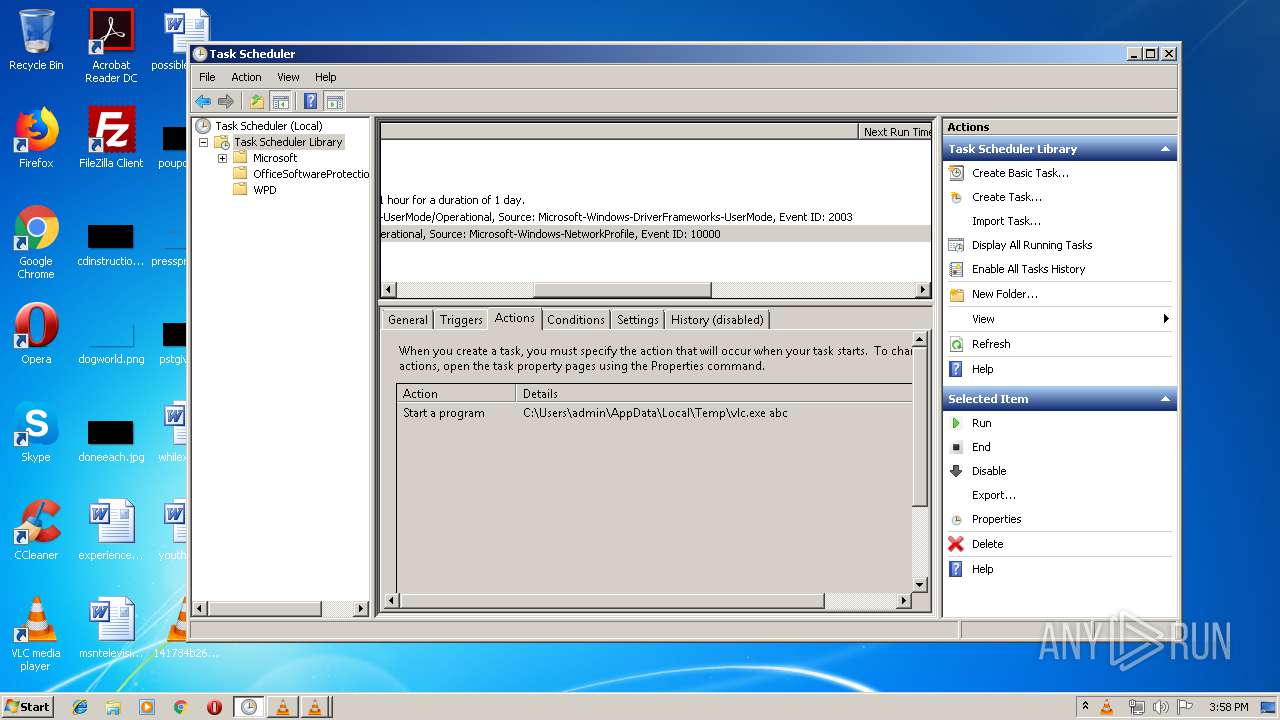Select the task row with Event ID: 2003

(x=655, y=217)
